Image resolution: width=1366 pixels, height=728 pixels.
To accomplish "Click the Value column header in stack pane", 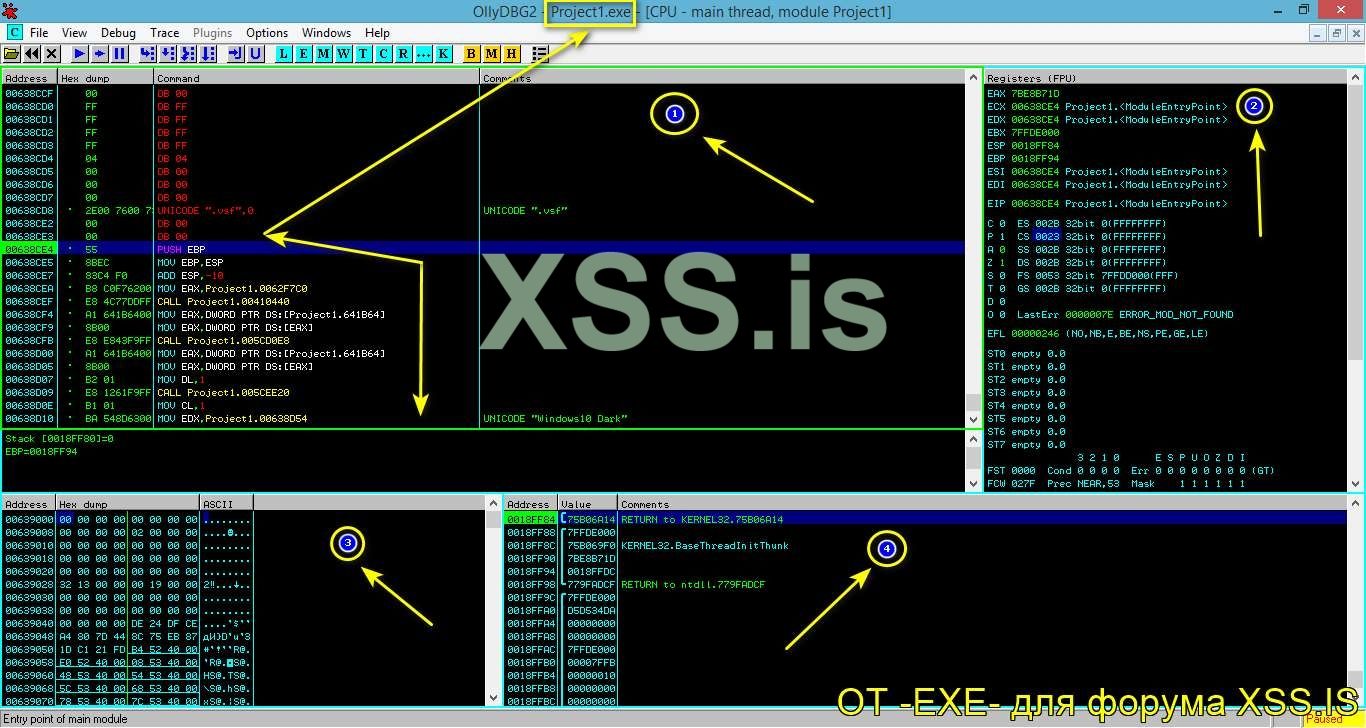I will click(586, 504).
